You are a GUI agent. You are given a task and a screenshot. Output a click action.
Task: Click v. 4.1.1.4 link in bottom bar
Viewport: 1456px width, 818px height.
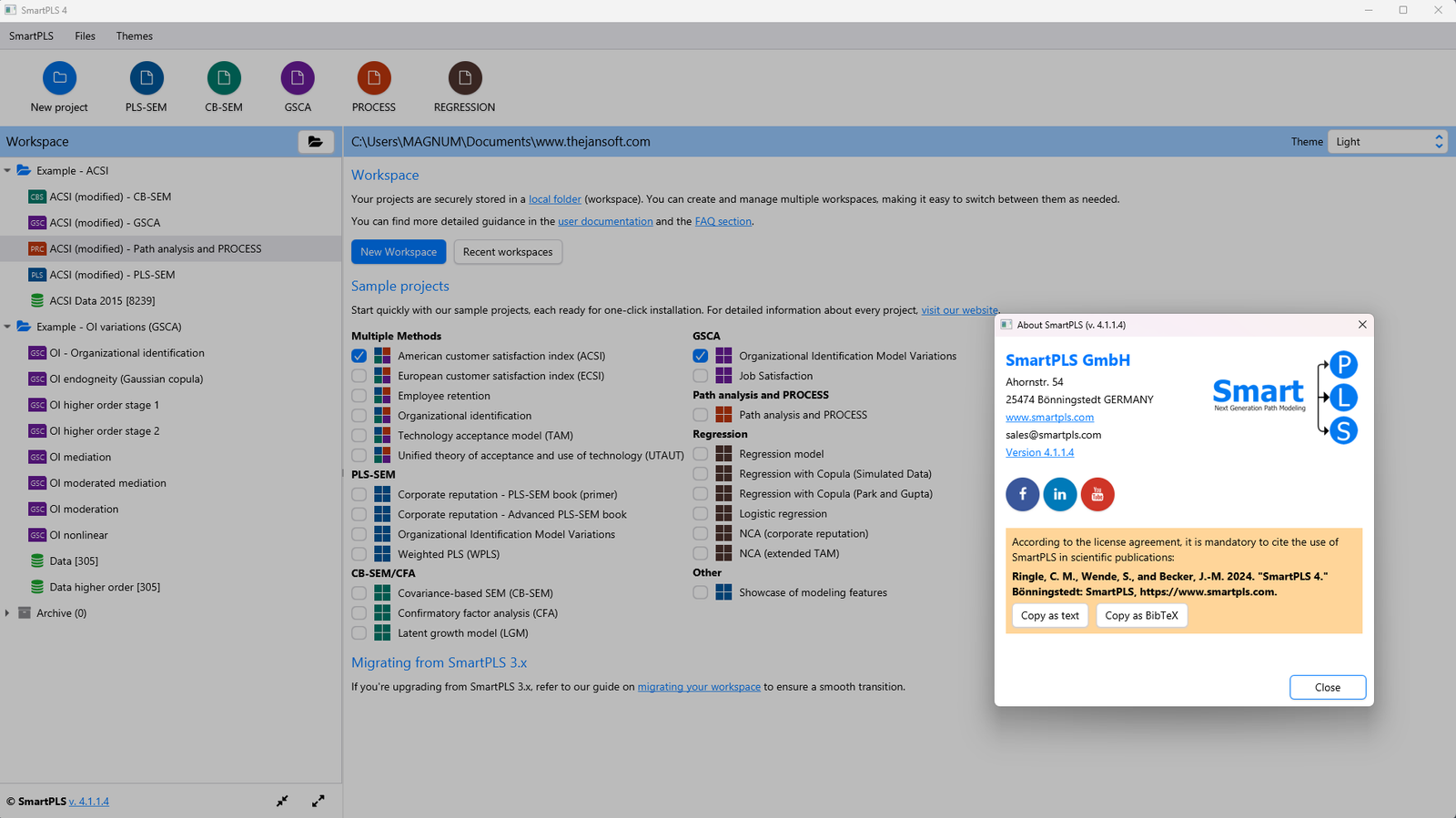pos(89,802)
